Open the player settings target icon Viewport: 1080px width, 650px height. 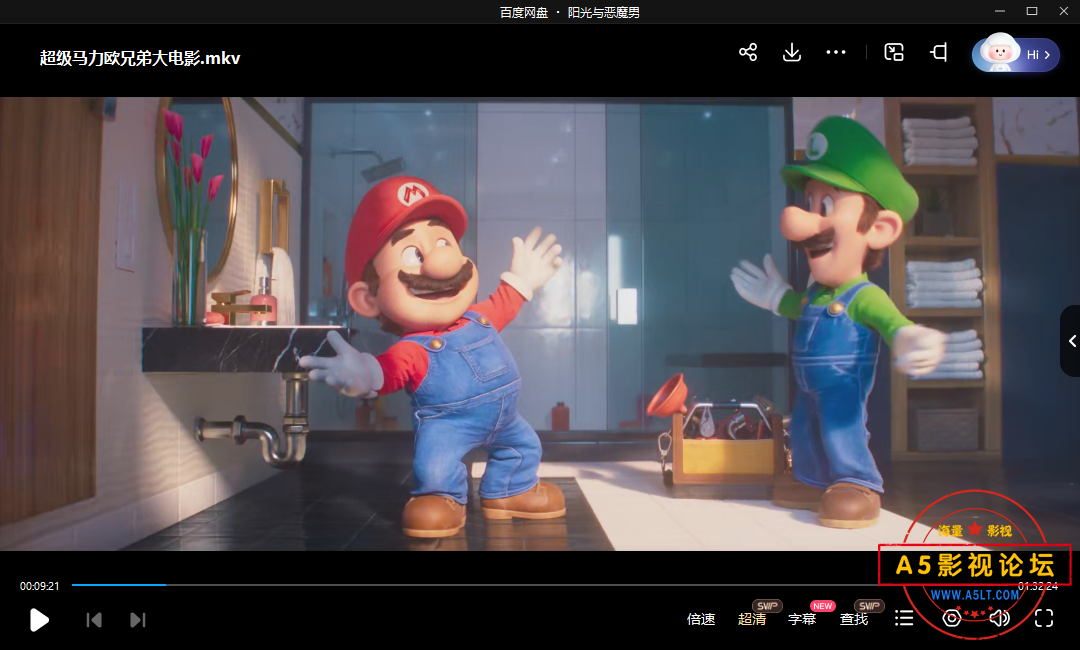tap(951, 618)
